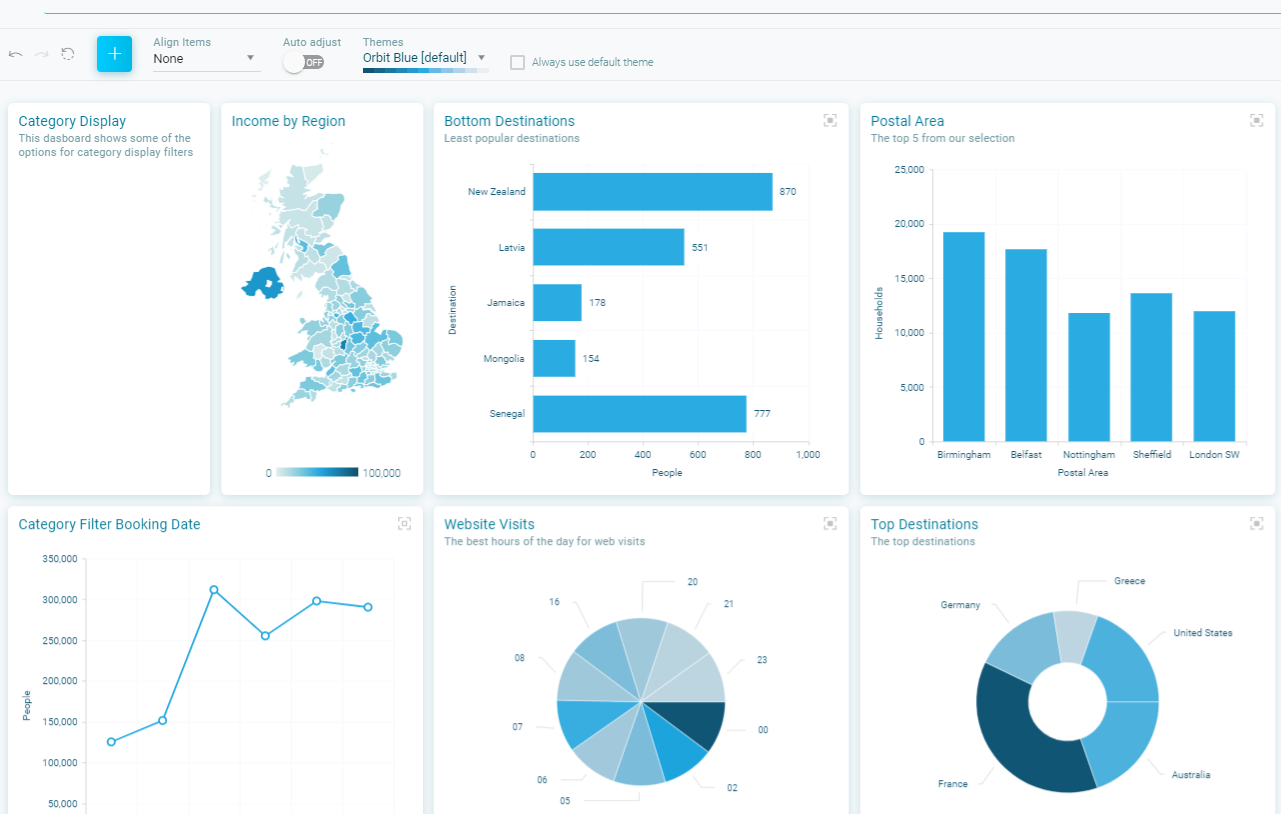Click the 551 value label
Image resolution: width=1281 pixels, height=814 pixels.
coord(700,247)
